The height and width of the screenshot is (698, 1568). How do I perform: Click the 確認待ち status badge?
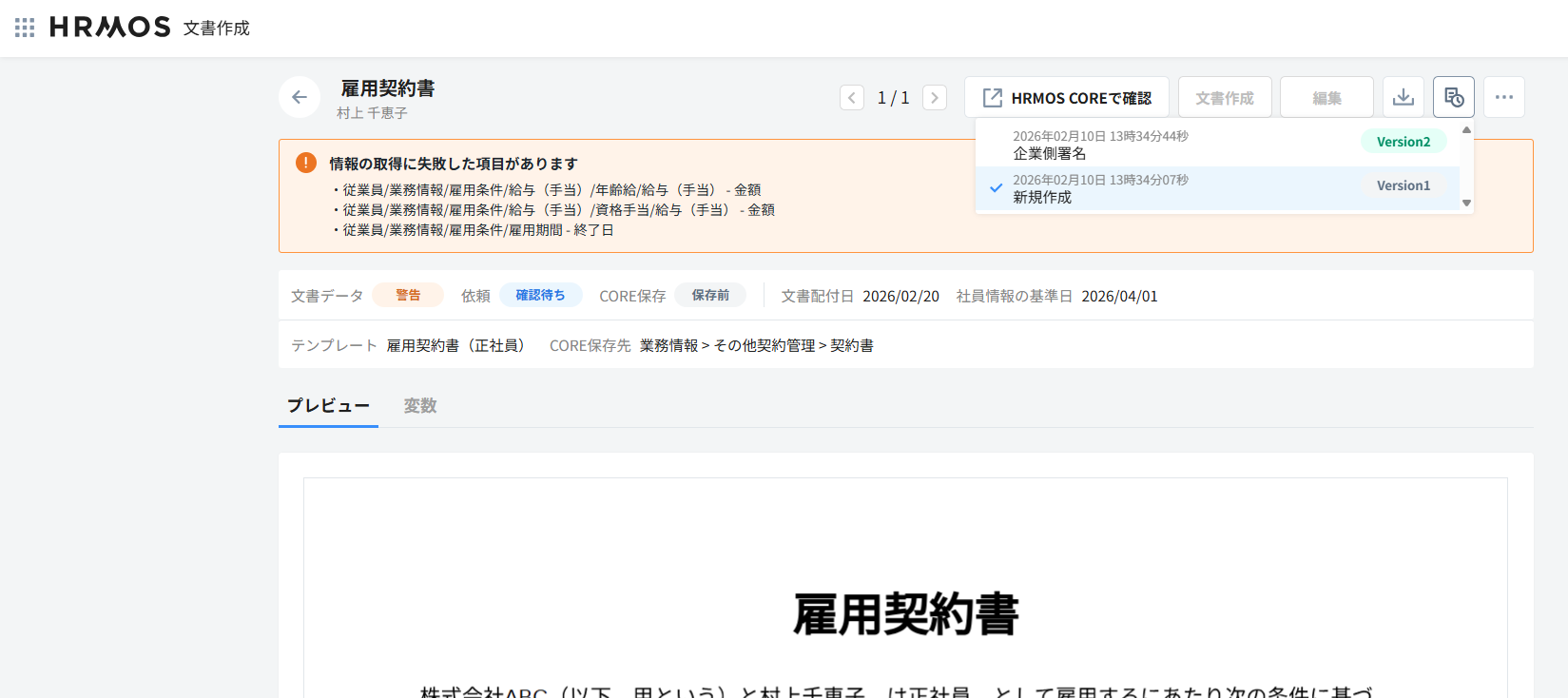[540, 296]
